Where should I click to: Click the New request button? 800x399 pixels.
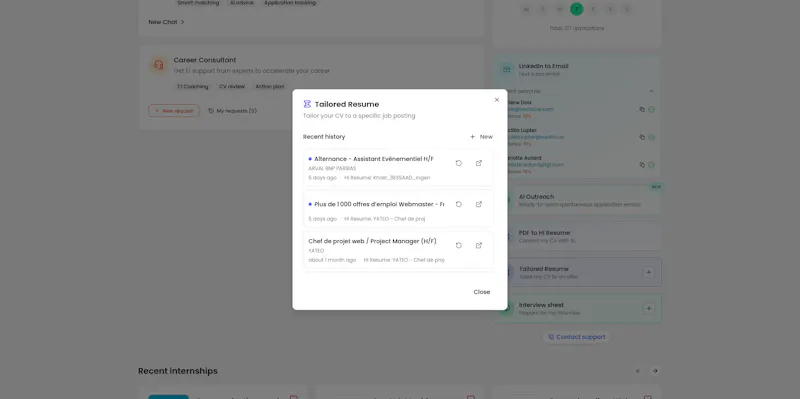click(174, 111)
